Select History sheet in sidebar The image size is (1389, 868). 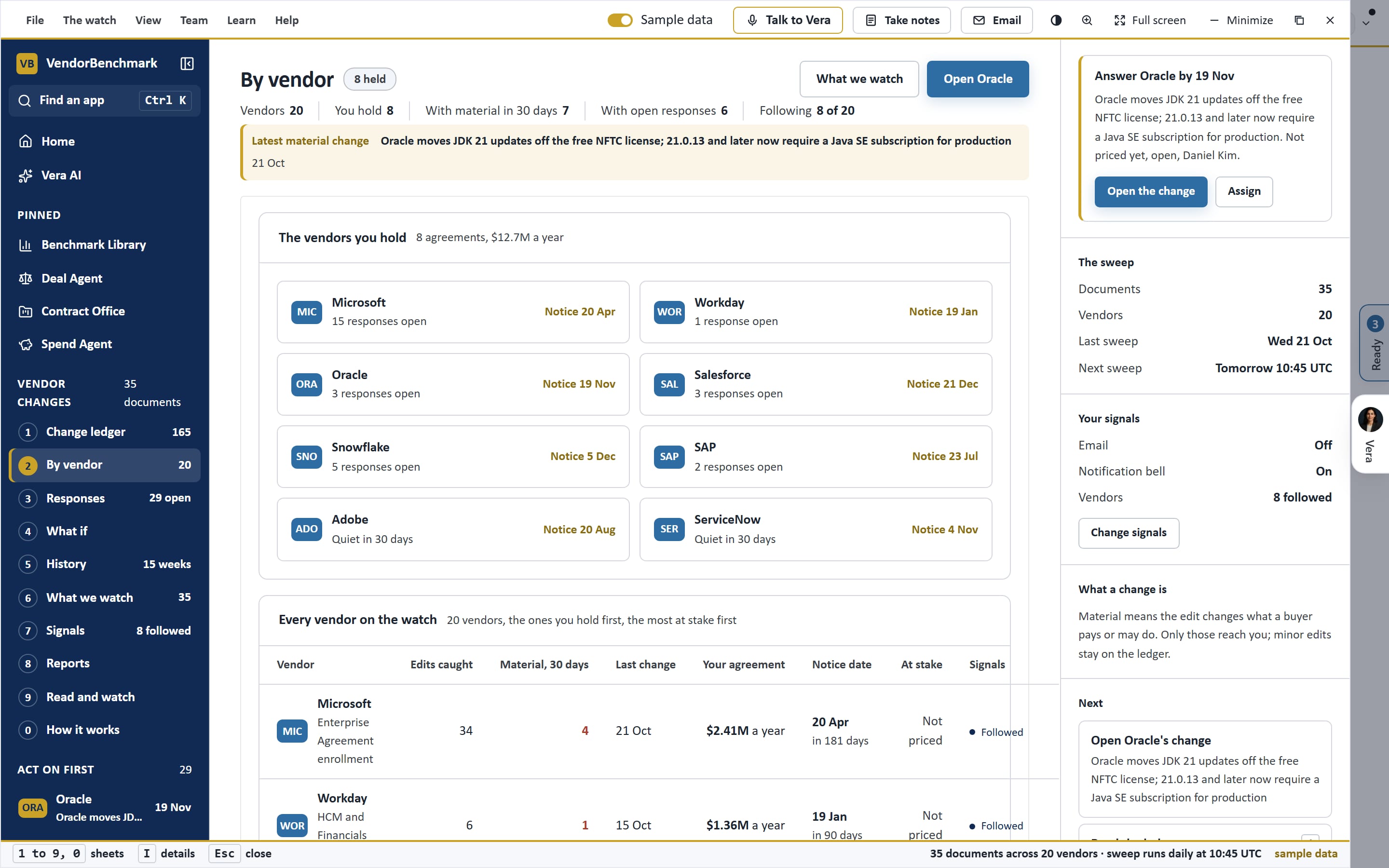coord(105,564)
